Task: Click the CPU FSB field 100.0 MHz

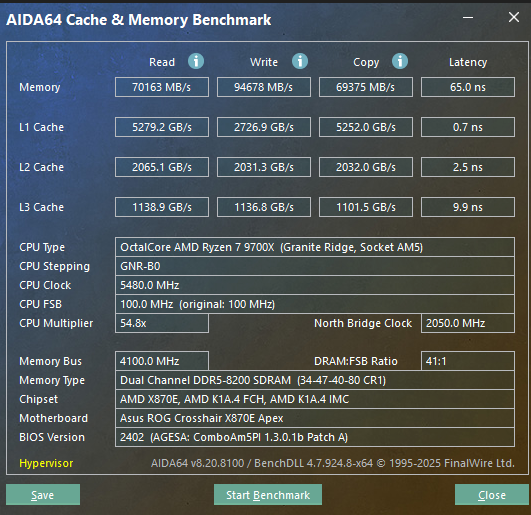Action: tap(315, 304)
